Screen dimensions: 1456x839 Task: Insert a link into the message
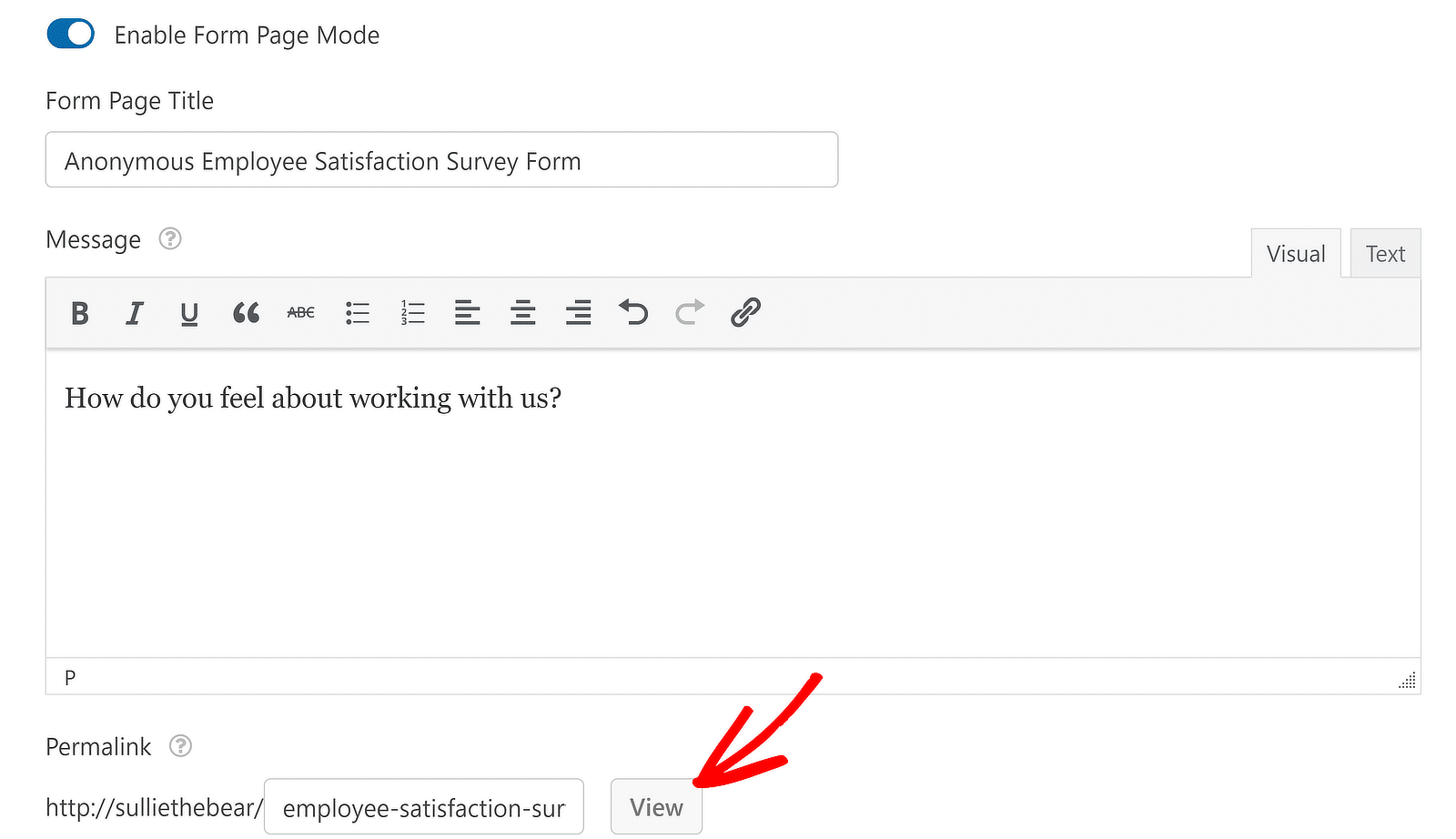coord(745,312)
